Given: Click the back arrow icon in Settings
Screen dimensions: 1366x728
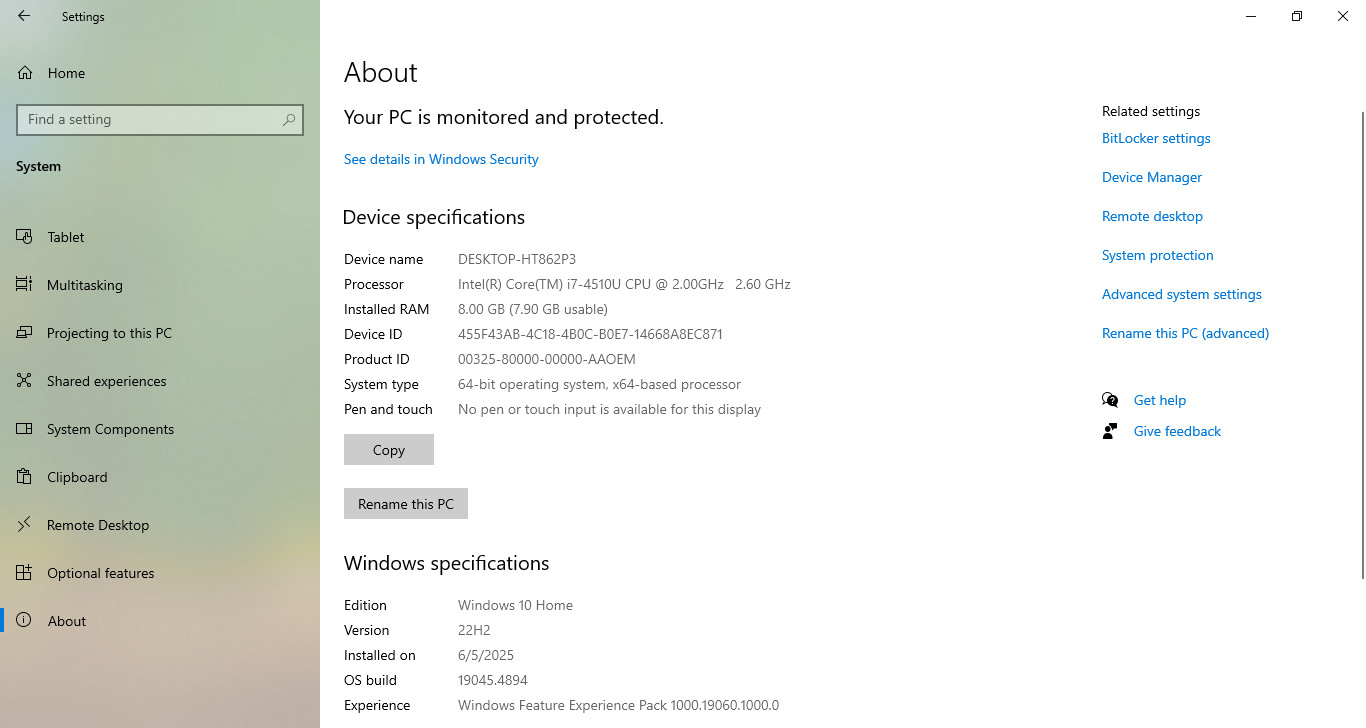Looking at the screenshot, I should (x=24, y=16).
